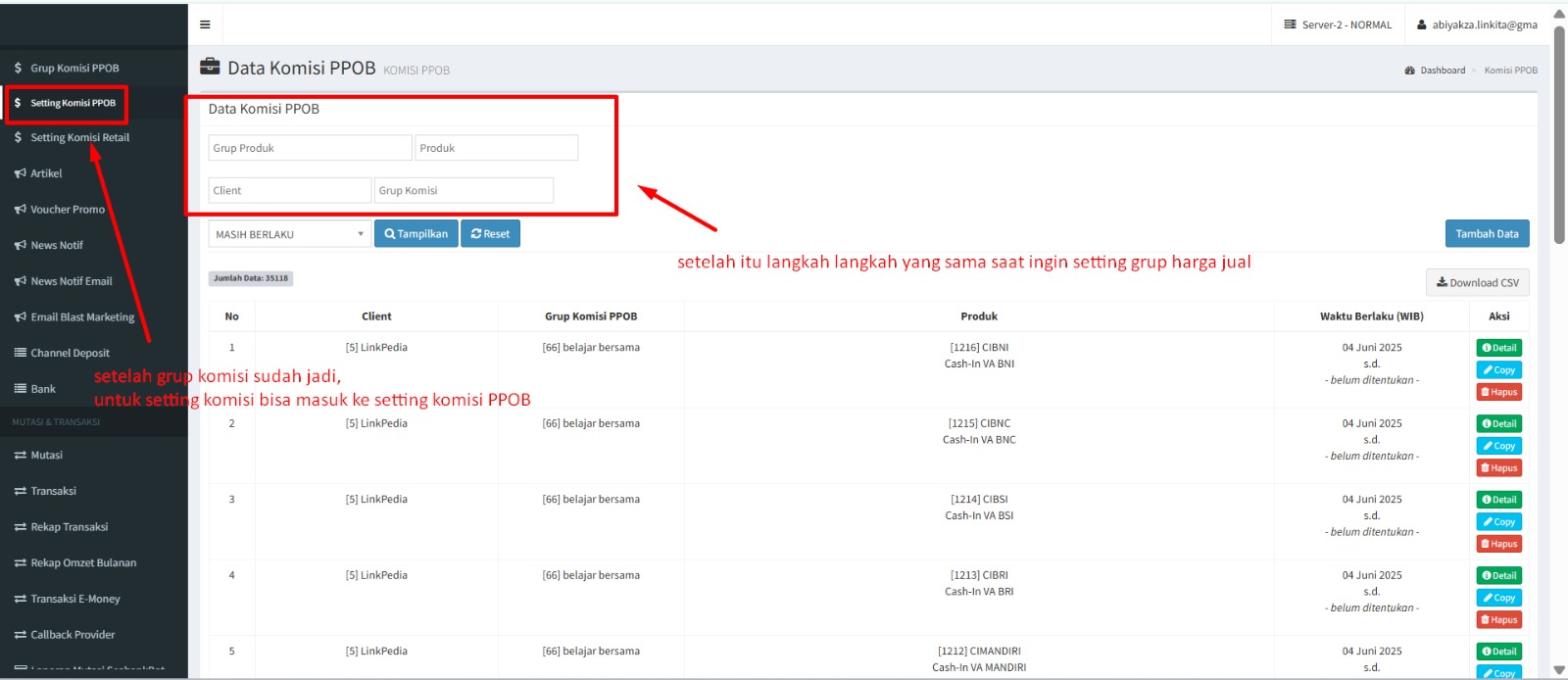Click the Grup Komisi filter field

464,190
